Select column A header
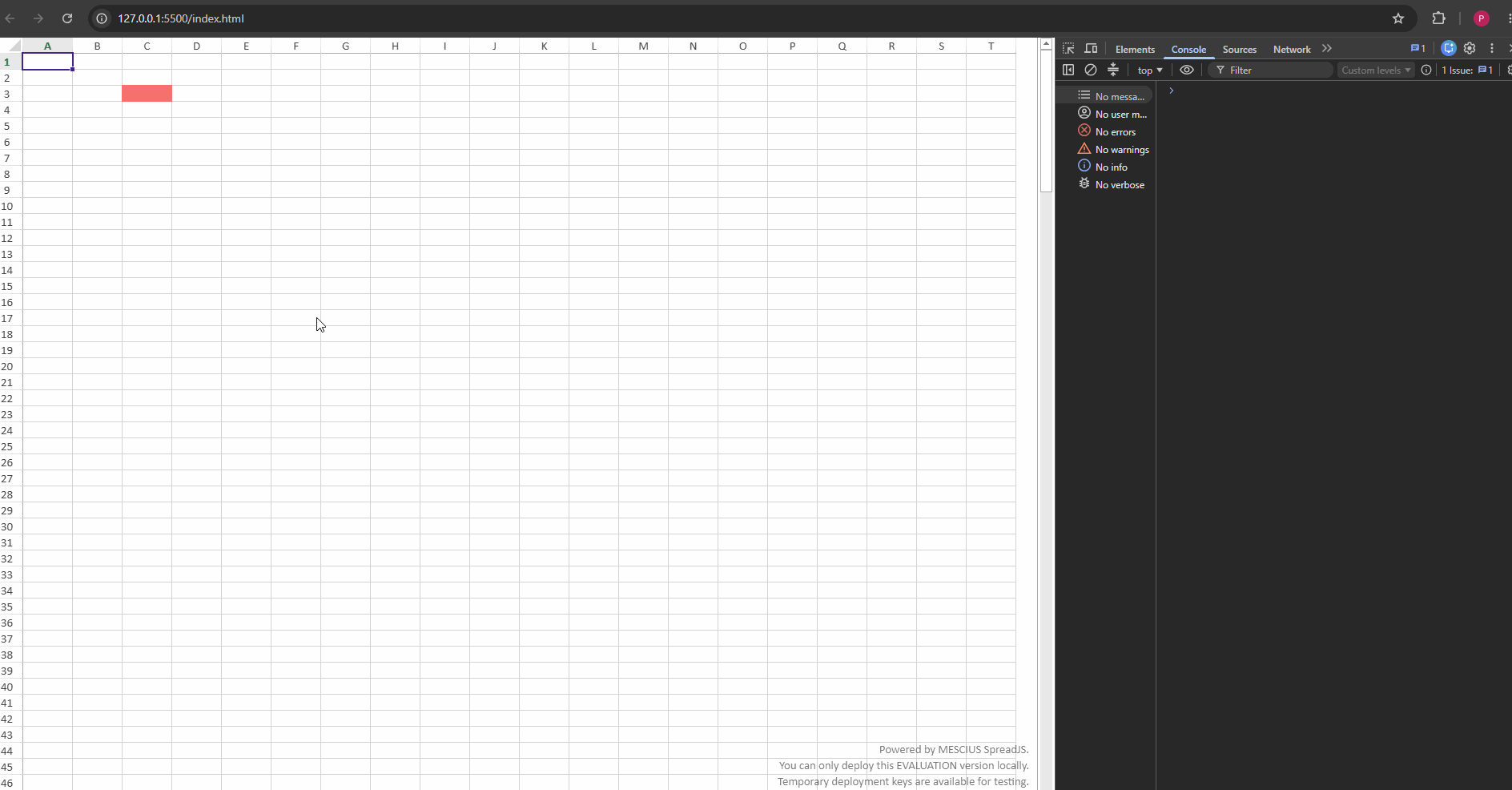1512x790 pixels. (x=47, y=46)
